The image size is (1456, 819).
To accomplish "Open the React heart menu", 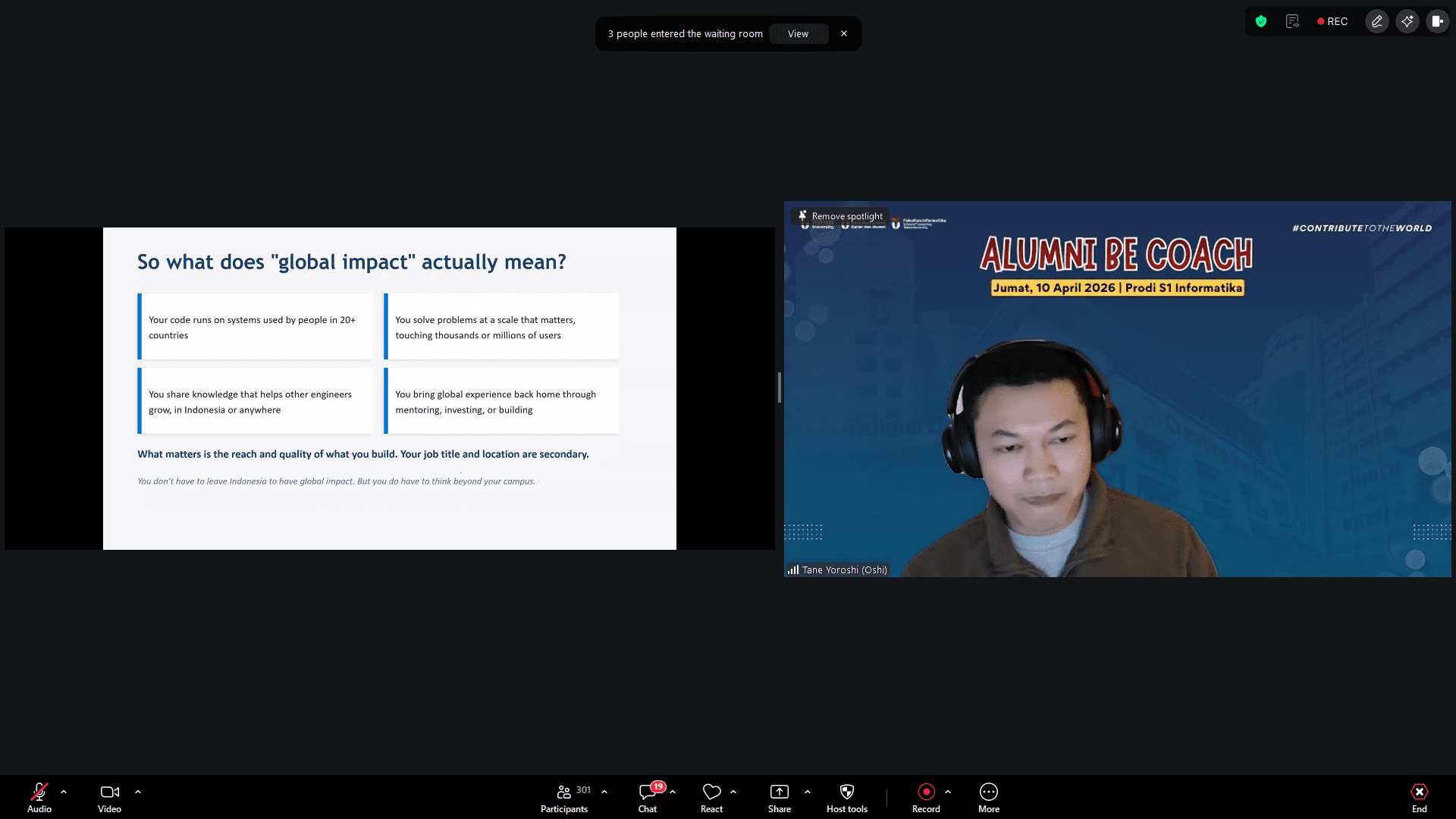I will click(x=711, y=797).
